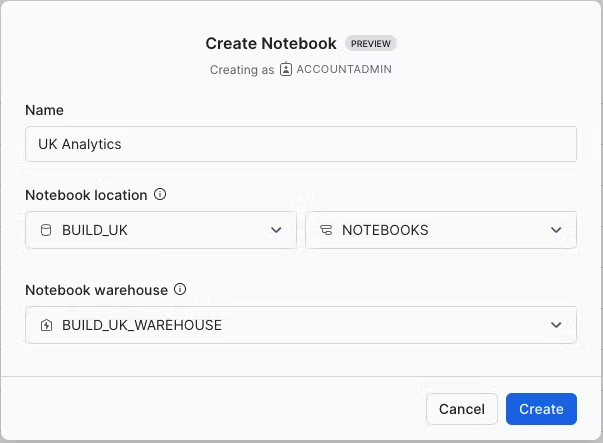Image resolution: width=603 pixels, height=443 pixels.
Task: Click the Notebook warehouse info icon
Action: point(181,290)
